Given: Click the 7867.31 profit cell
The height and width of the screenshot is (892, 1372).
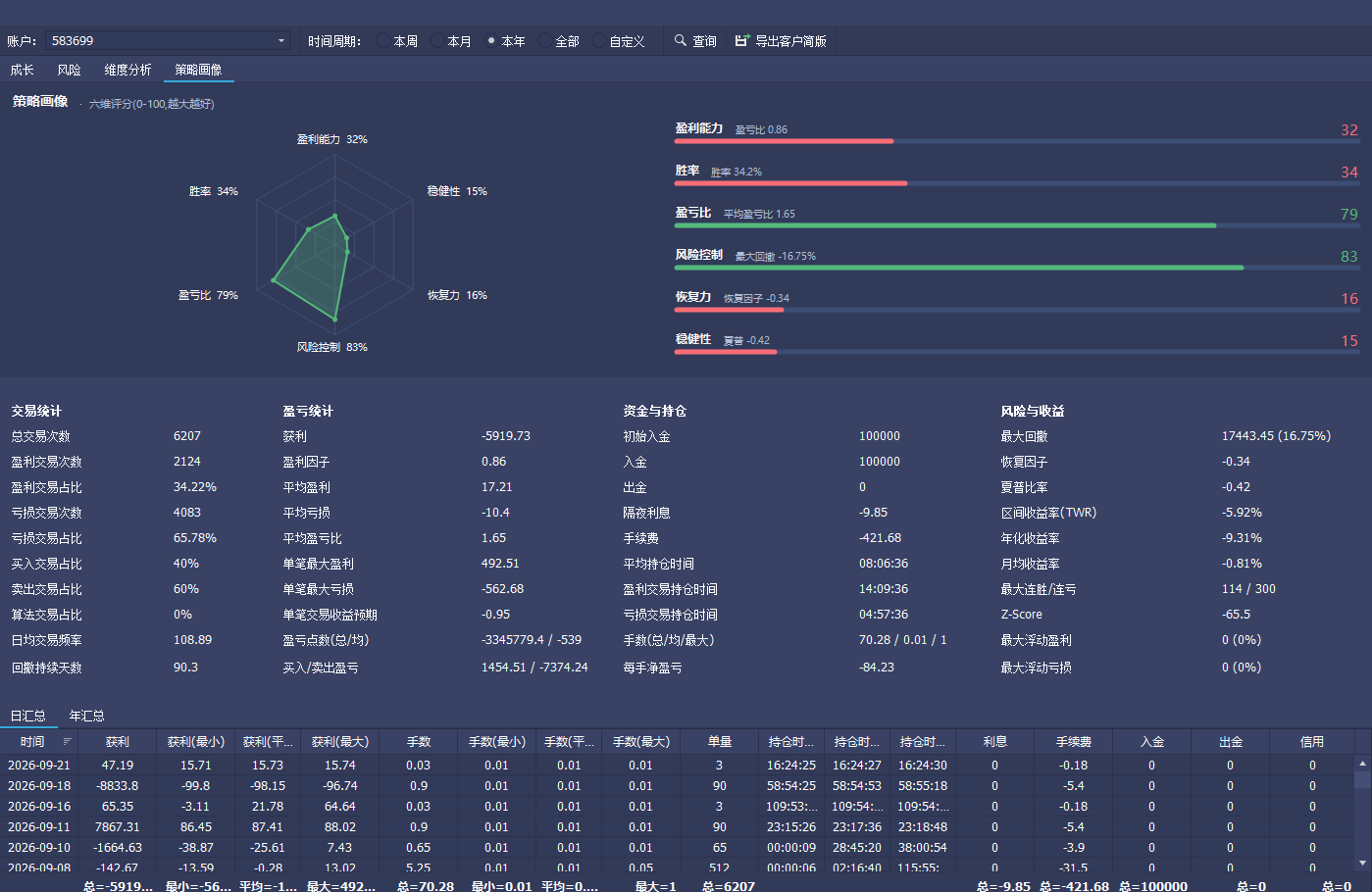Looking at the screenshot, I should pyautogui.click(x=118, y=827).
